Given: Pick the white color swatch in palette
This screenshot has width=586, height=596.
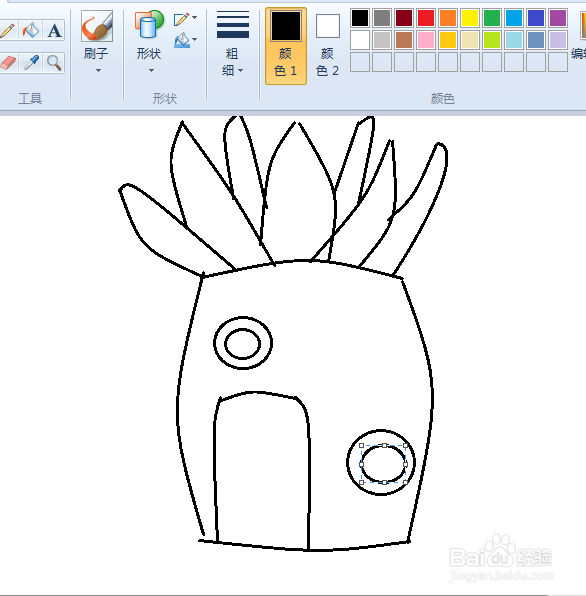Looking at the screenshot, I should [360, 40].
